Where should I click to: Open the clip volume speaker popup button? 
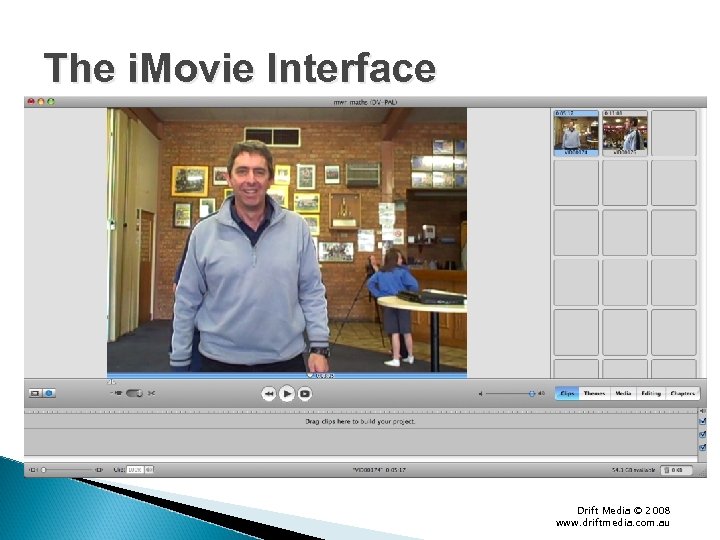click(149, 470)
